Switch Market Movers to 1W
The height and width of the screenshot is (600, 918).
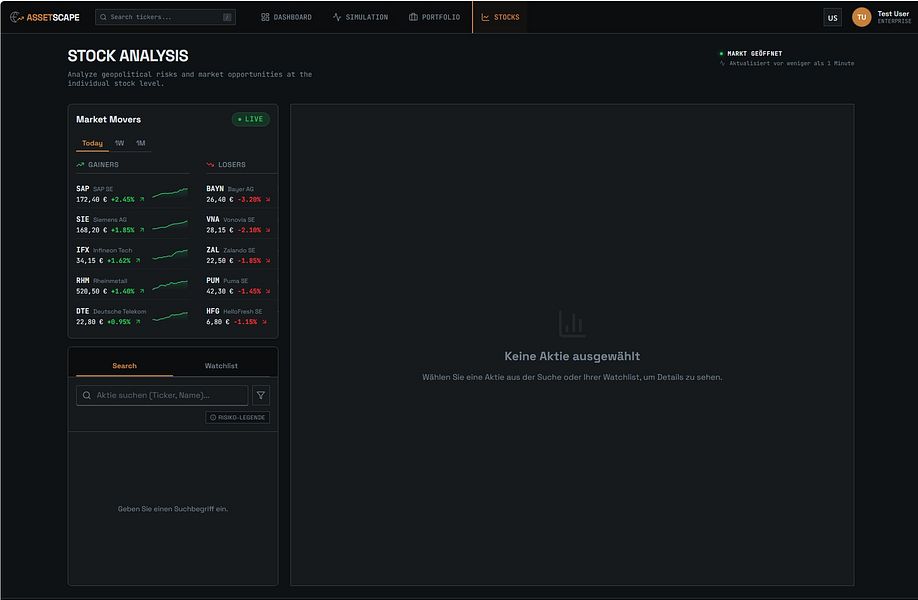click(x=119, y=143)
